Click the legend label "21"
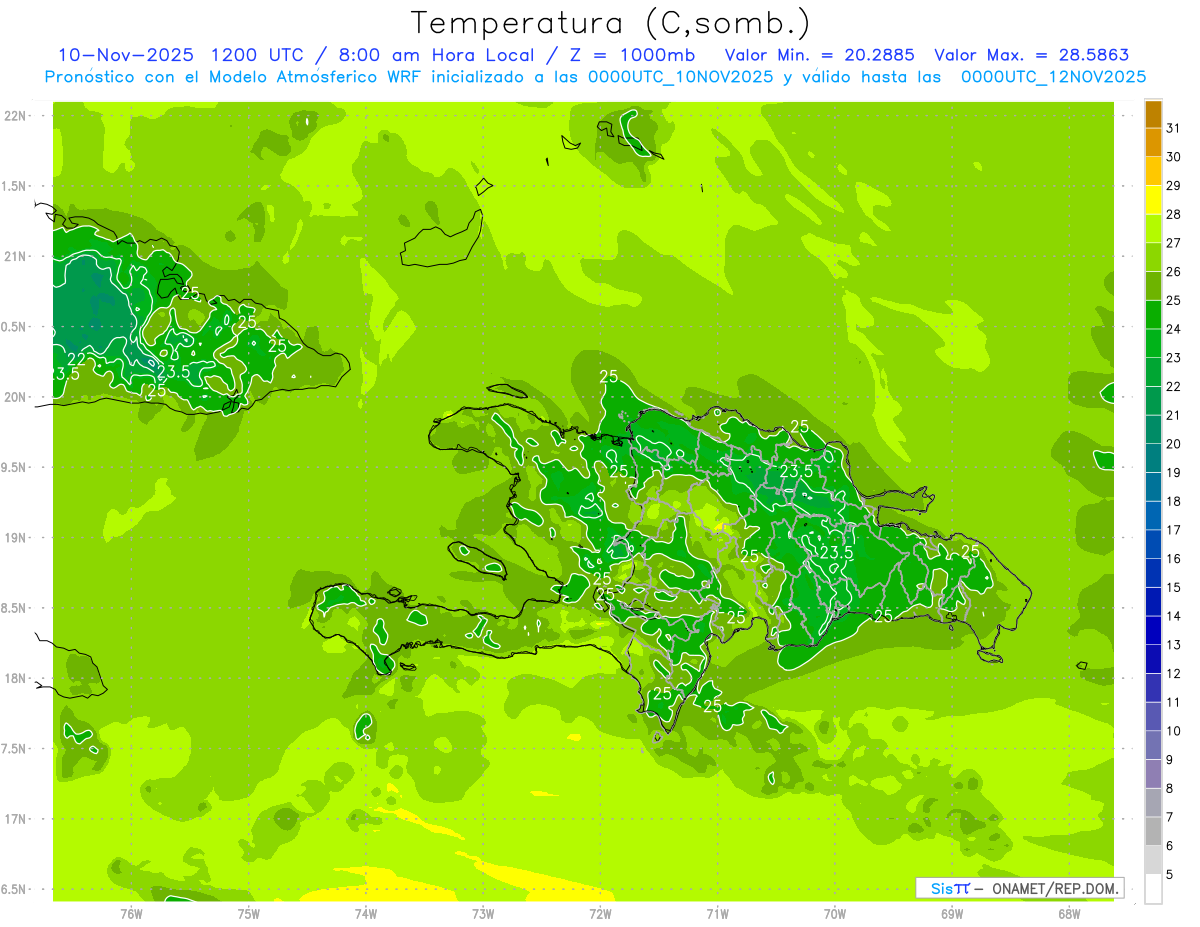The width and height of the screenshot is (1200, 927). click(x=1173, y=415)
